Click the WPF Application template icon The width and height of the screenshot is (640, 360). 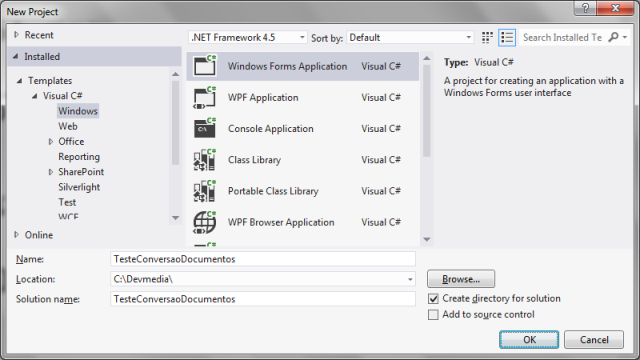tap(204, 98)
